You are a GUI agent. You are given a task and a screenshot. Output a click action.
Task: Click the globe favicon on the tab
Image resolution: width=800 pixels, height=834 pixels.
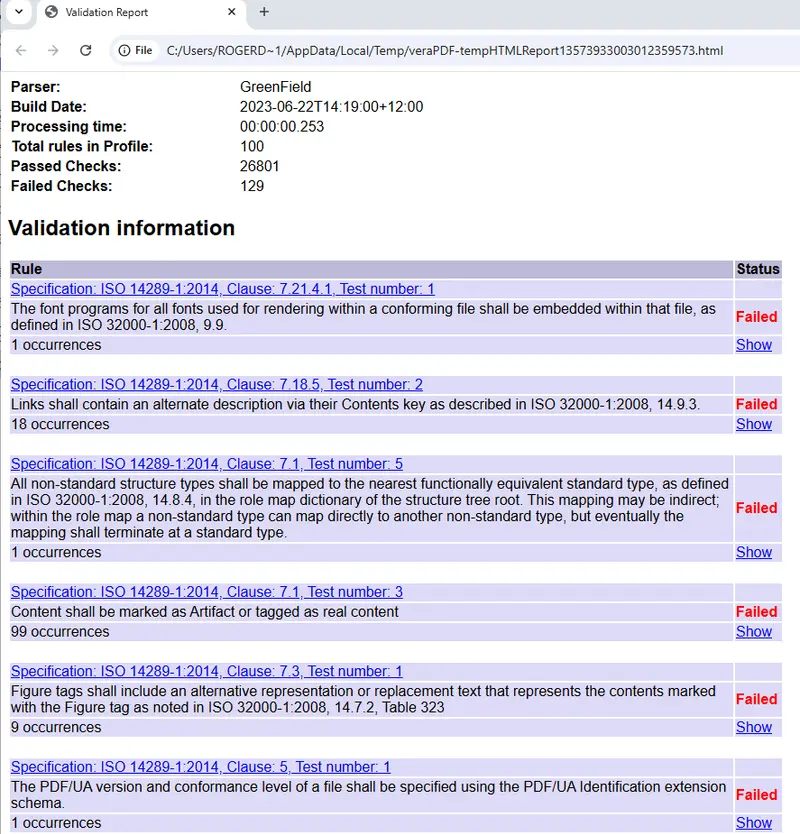pyautogui.click(x=52, y=12)
